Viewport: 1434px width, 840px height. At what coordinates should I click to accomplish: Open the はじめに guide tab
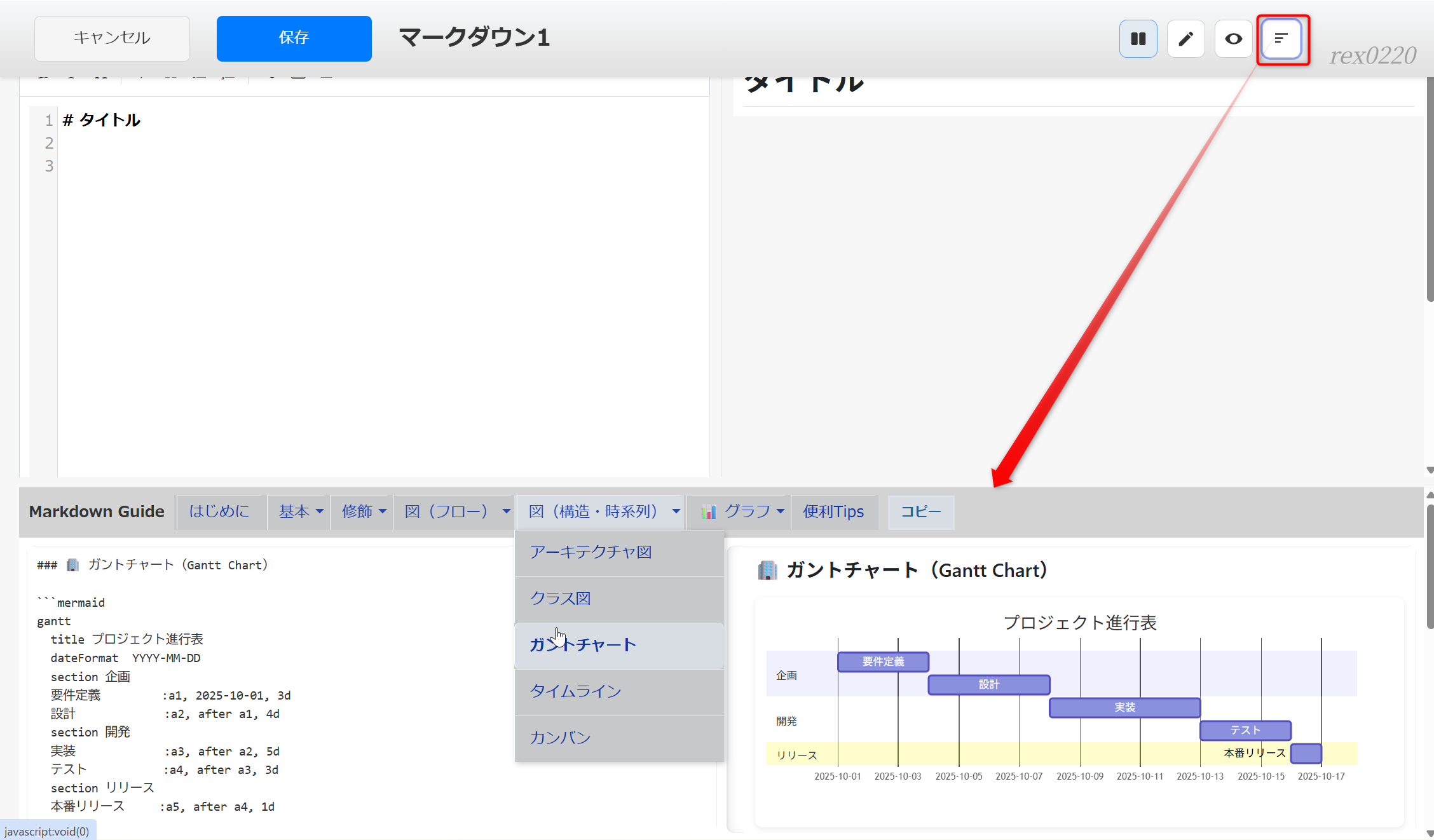[x=219, y=512]
